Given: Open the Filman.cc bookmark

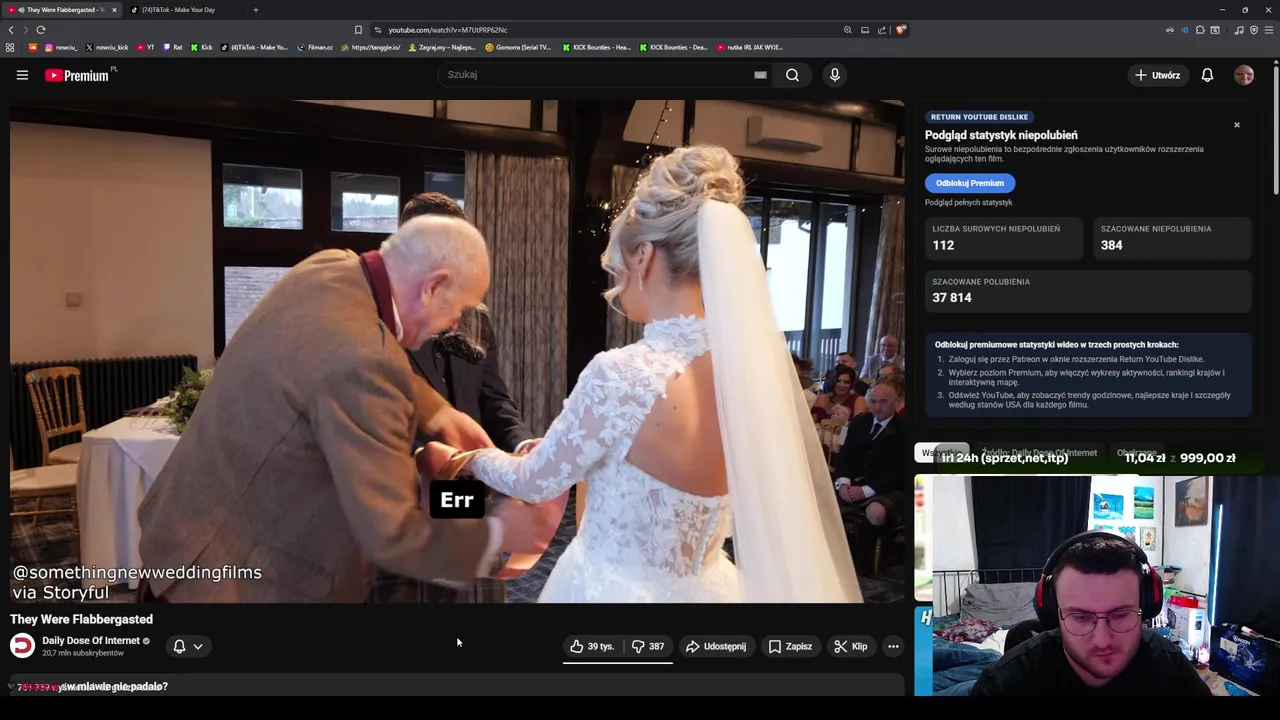Looking at the screenshot, I should coord(315,47).
